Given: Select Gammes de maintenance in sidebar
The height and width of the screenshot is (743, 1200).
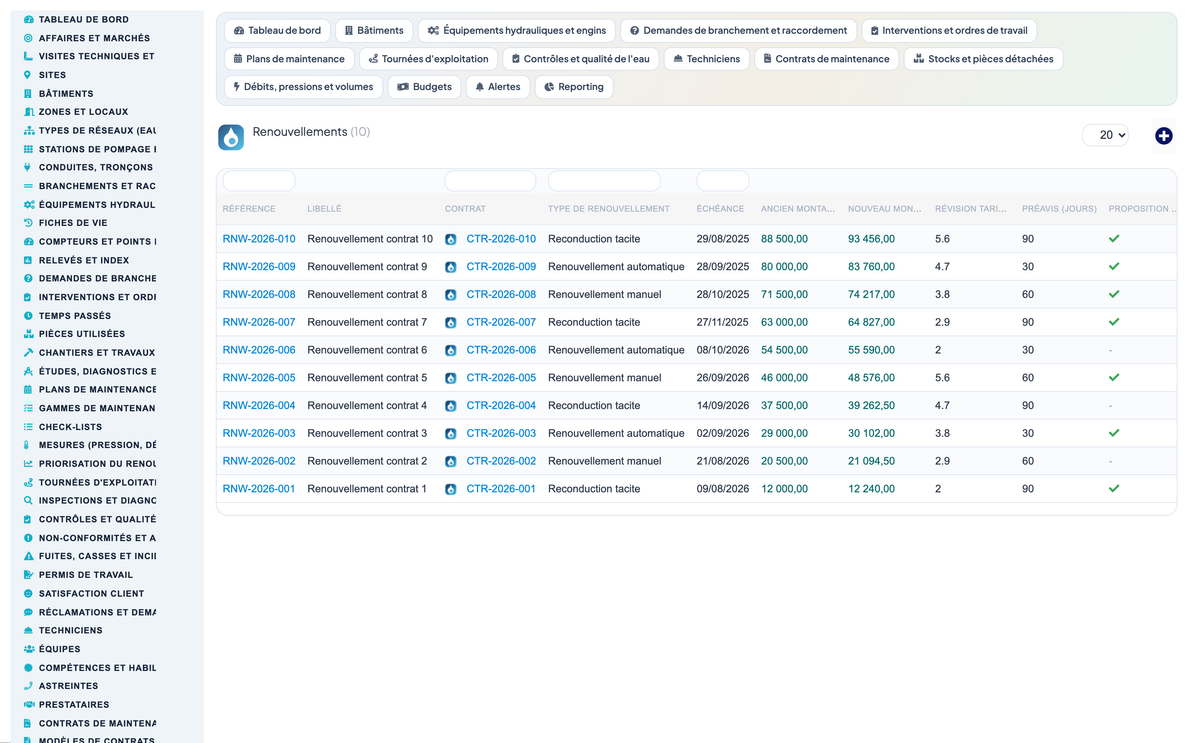Looking at the screenshot, I should point(97,408).
